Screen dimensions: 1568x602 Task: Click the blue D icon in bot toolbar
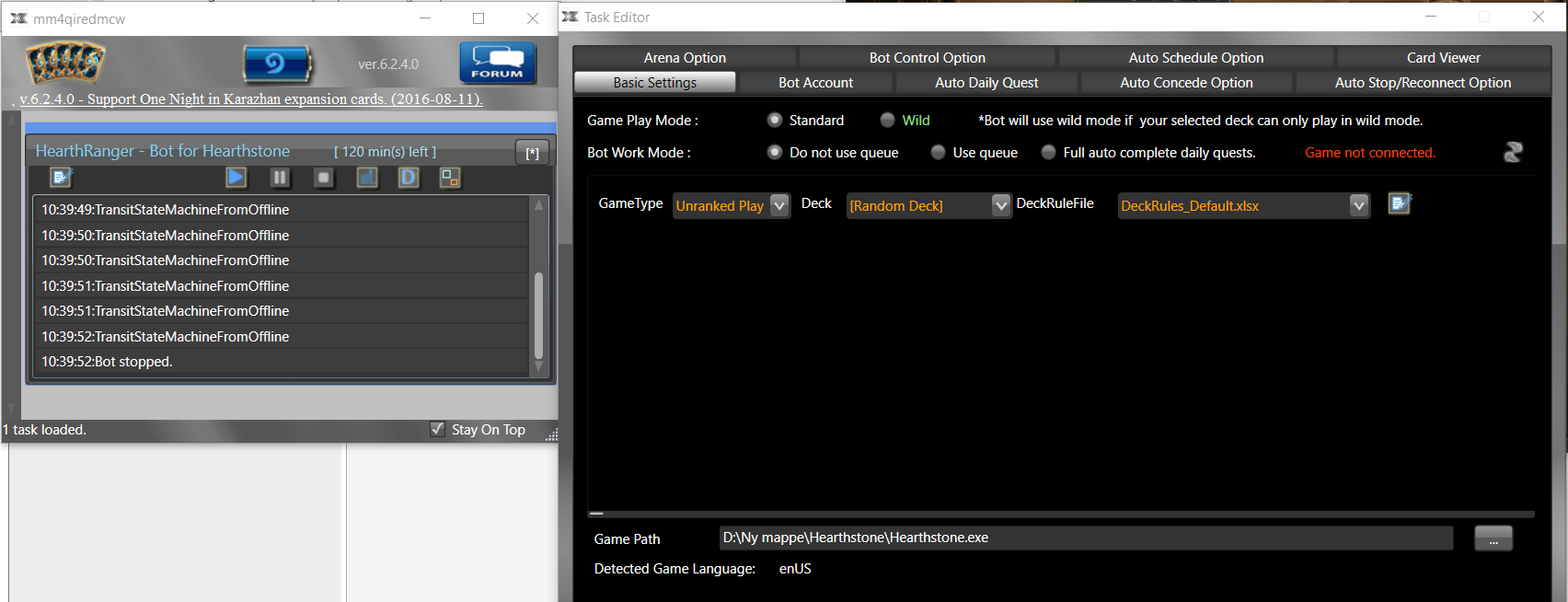pos(409,177)
